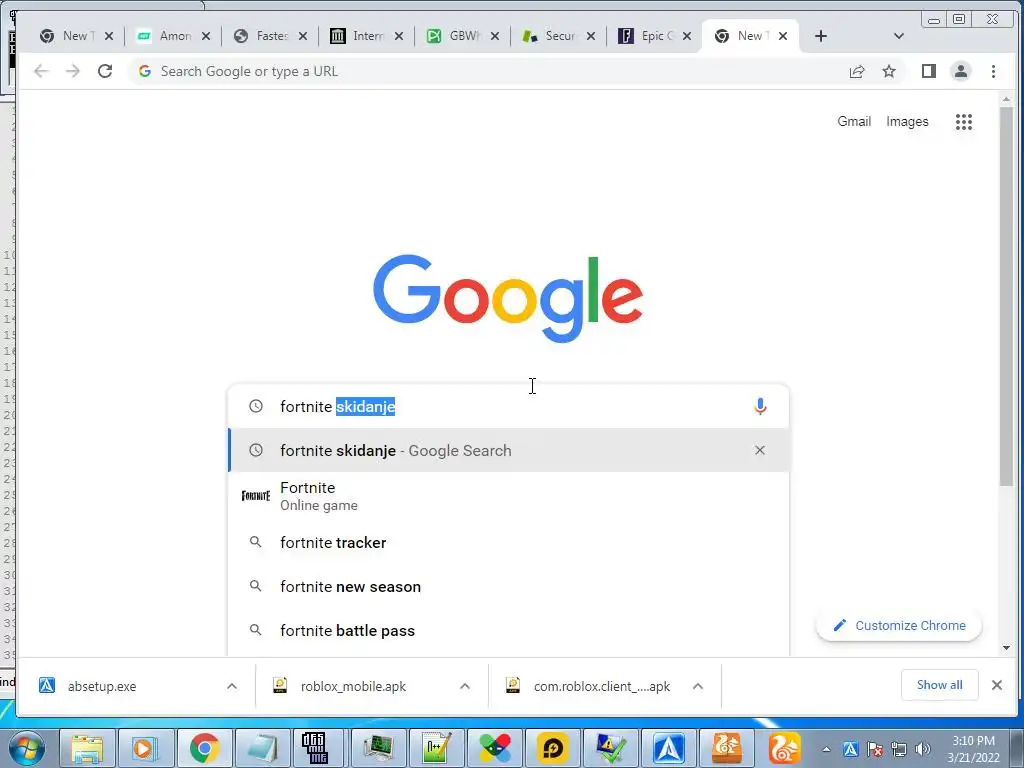Screen dimensions: 1024x768
Task: Open the UC Browser taskbar icon
Action: (x=784, y=748)
